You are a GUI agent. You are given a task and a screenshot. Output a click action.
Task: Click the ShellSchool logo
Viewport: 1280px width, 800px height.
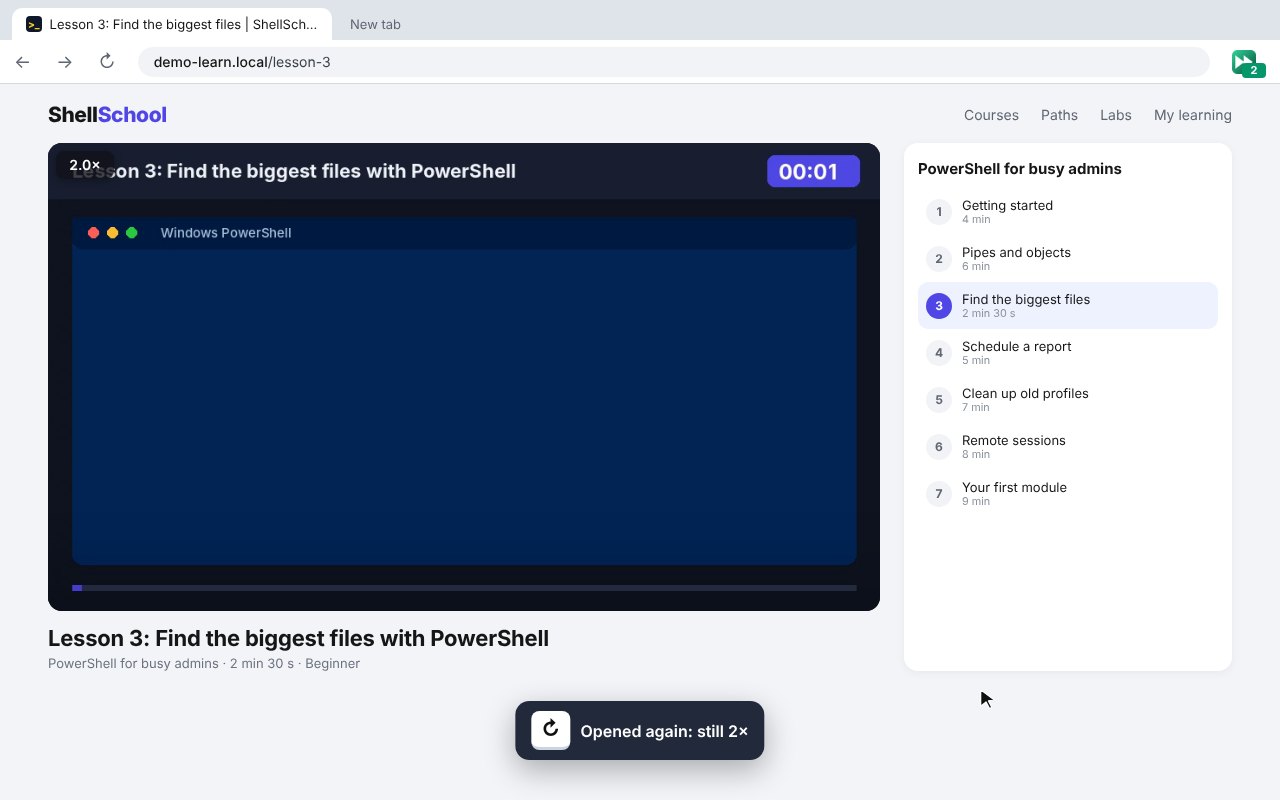point(107,115)
